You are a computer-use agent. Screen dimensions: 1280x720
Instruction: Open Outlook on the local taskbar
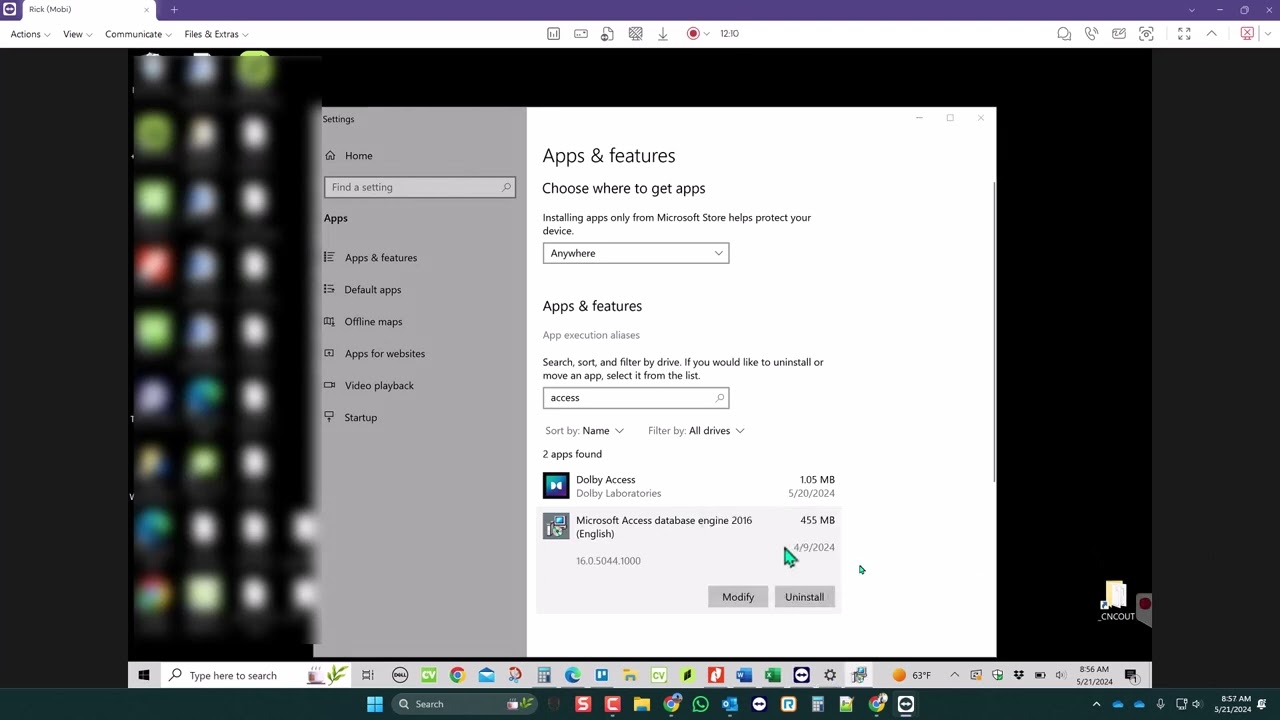tap(729, 705)
